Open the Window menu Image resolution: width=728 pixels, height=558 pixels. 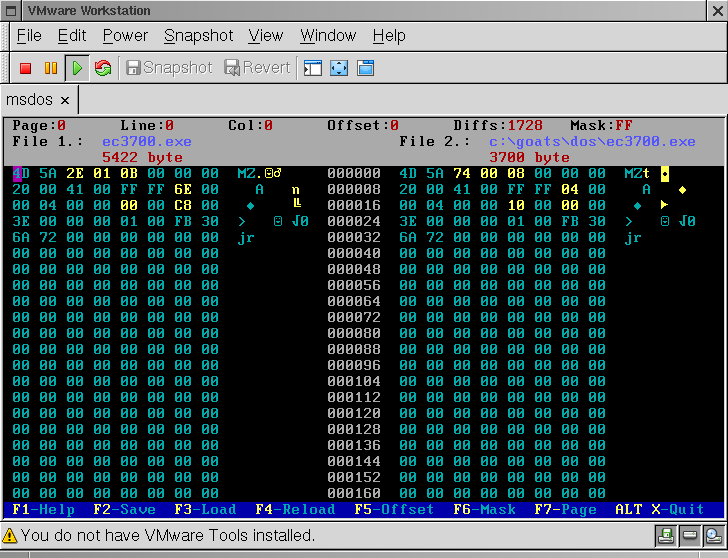(x=328, y=36)
